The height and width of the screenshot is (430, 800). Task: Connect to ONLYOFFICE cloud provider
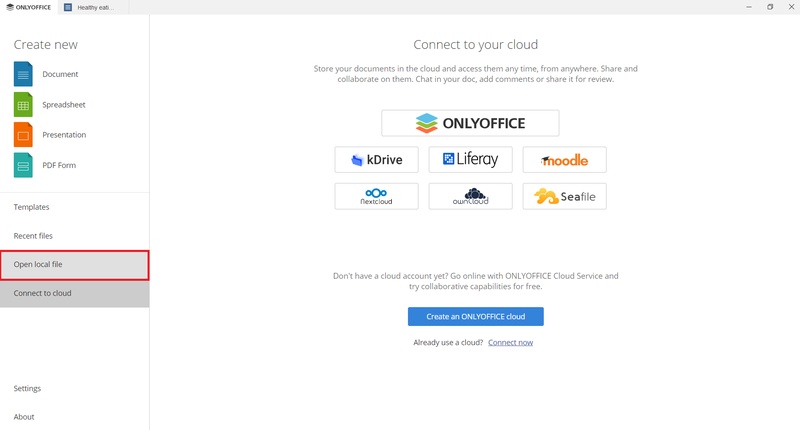[470, 123]
